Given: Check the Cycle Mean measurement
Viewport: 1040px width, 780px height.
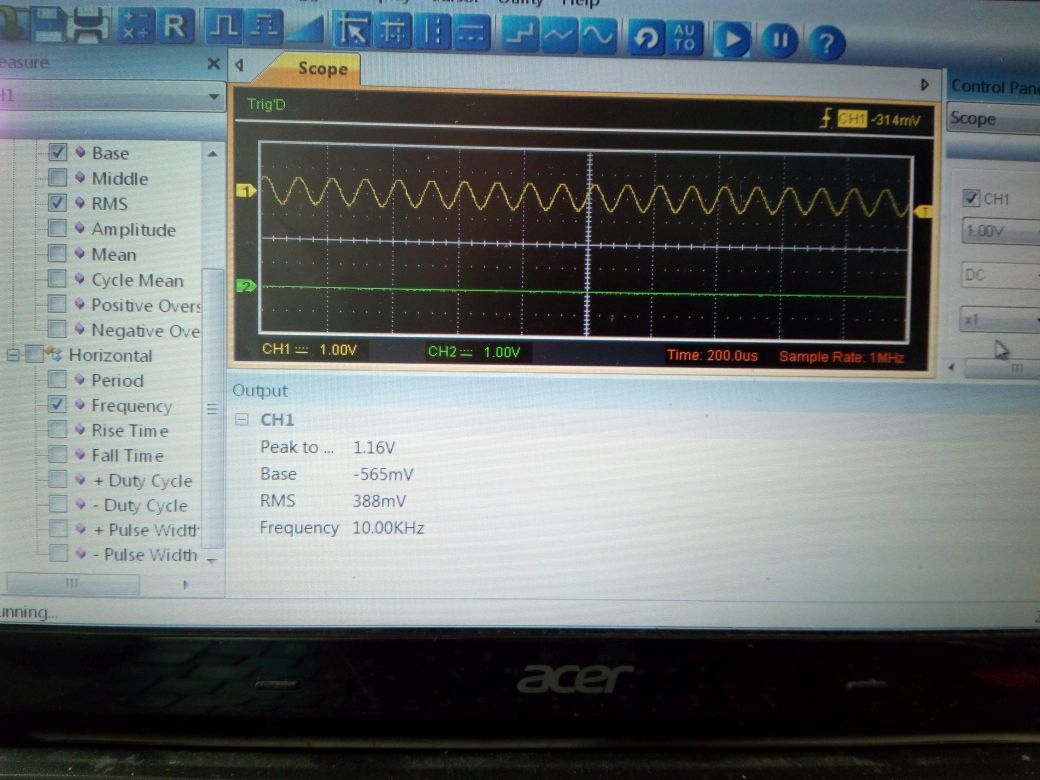Looking at the screenshot, I should pos(58,279).
